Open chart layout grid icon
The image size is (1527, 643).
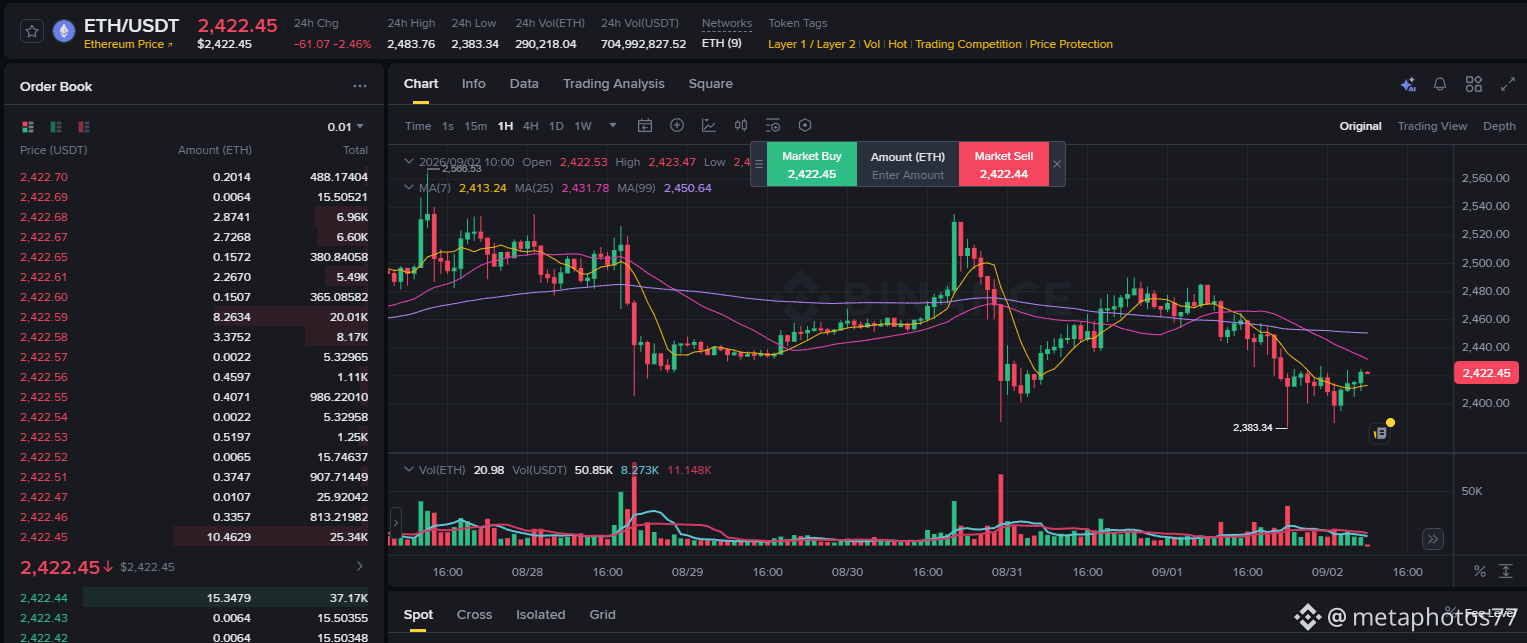click(1473, 84)
